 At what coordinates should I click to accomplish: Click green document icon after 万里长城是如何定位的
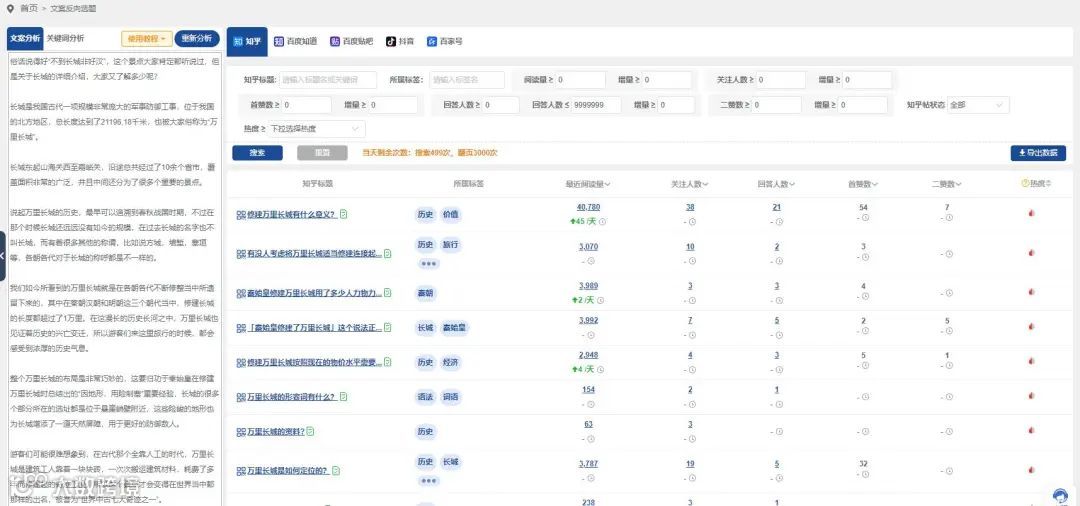[336, 470]
